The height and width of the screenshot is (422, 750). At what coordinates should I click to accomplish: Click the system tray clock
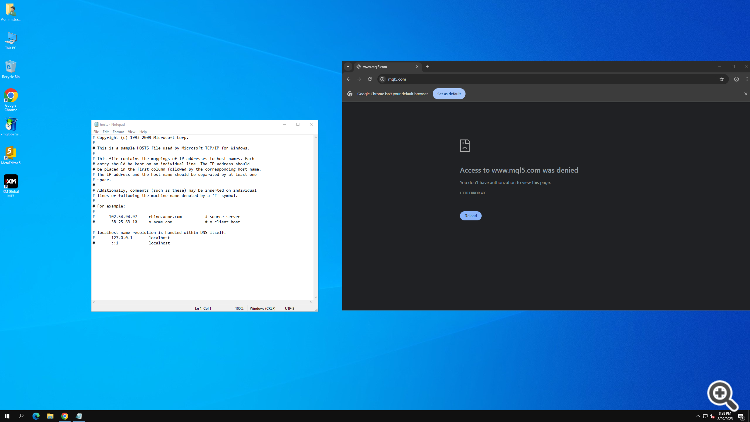[725, 416]
